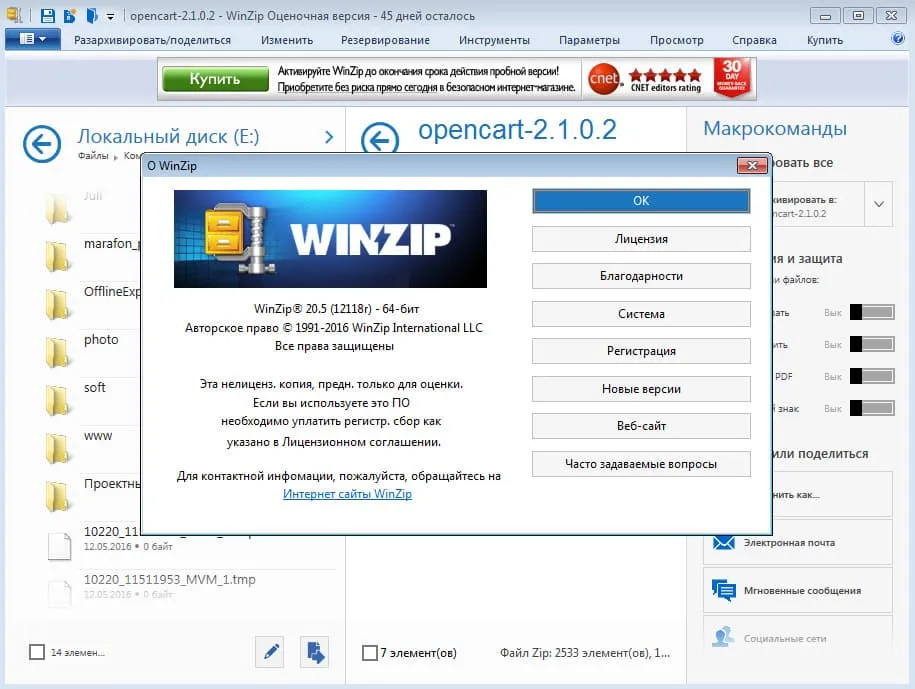Expand the Разархивировать в dropdown arrow
Viewport: 915px width, 689px height.
pyautogui.click(x=879, y=204)
